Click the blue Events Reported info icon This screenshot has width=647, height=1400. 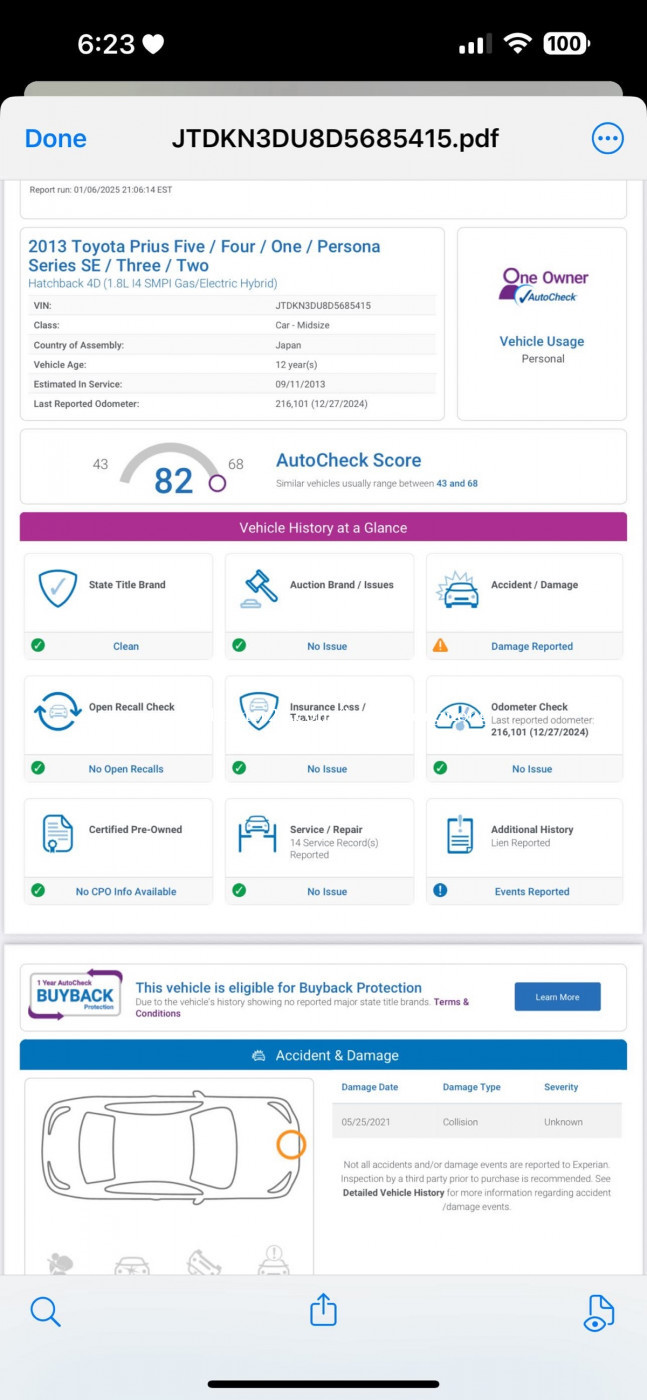tap(440, 890)
